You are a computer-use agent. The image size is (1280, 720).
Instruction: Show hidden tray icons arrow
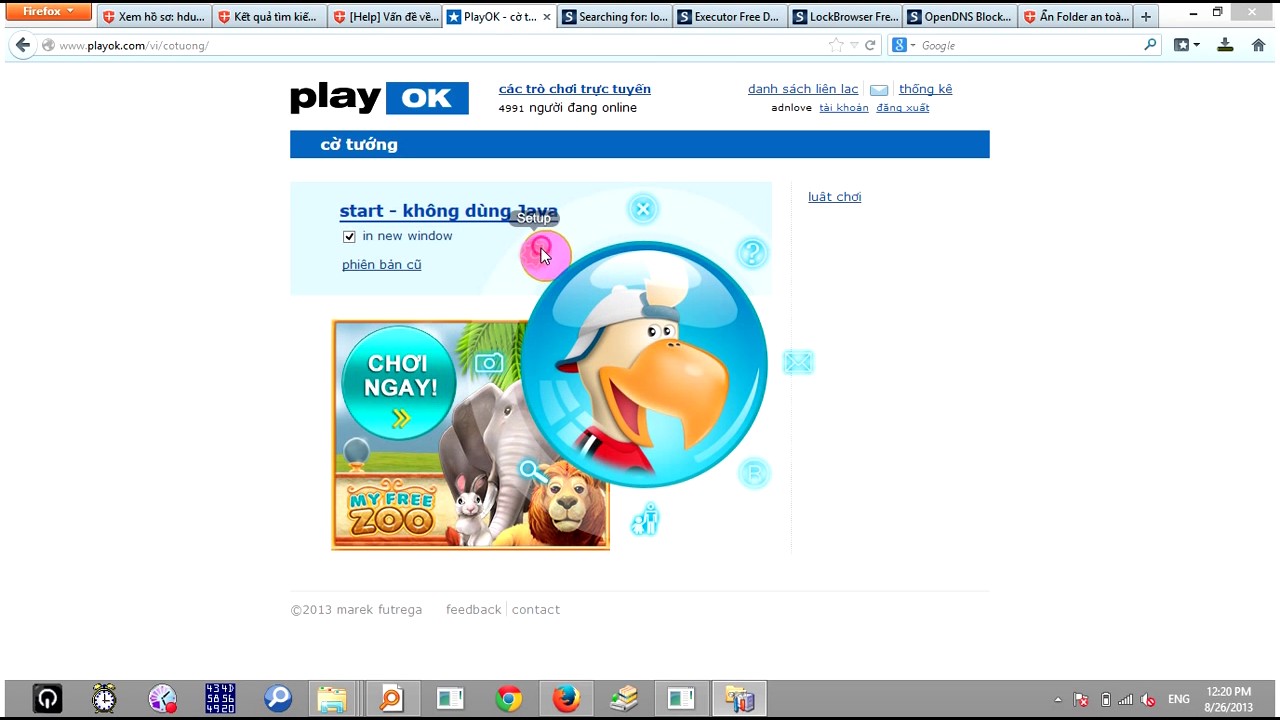pyautogui.click(x=1058, y=699)
